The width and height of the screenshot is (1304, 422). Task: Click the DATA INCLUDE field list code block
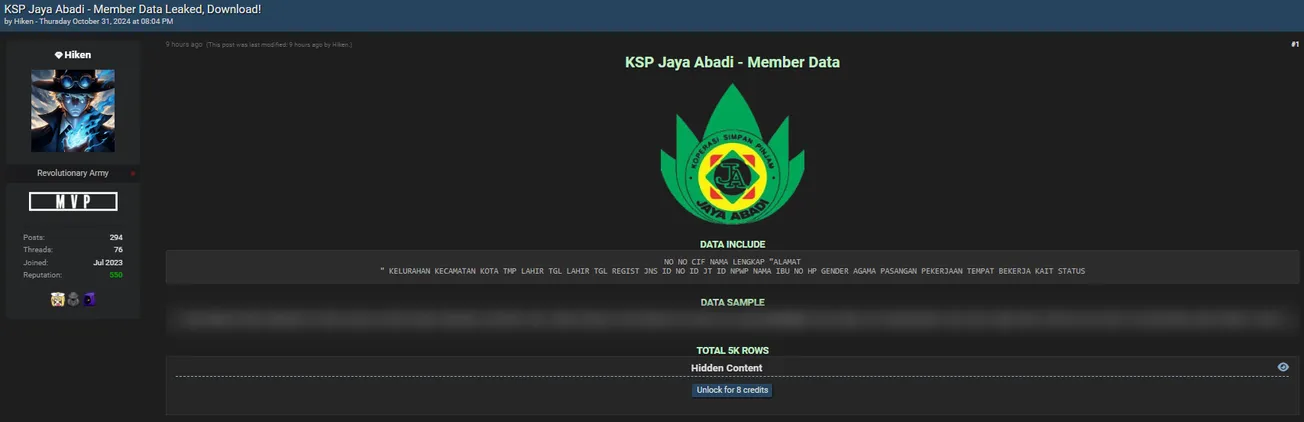click(732, 266)
